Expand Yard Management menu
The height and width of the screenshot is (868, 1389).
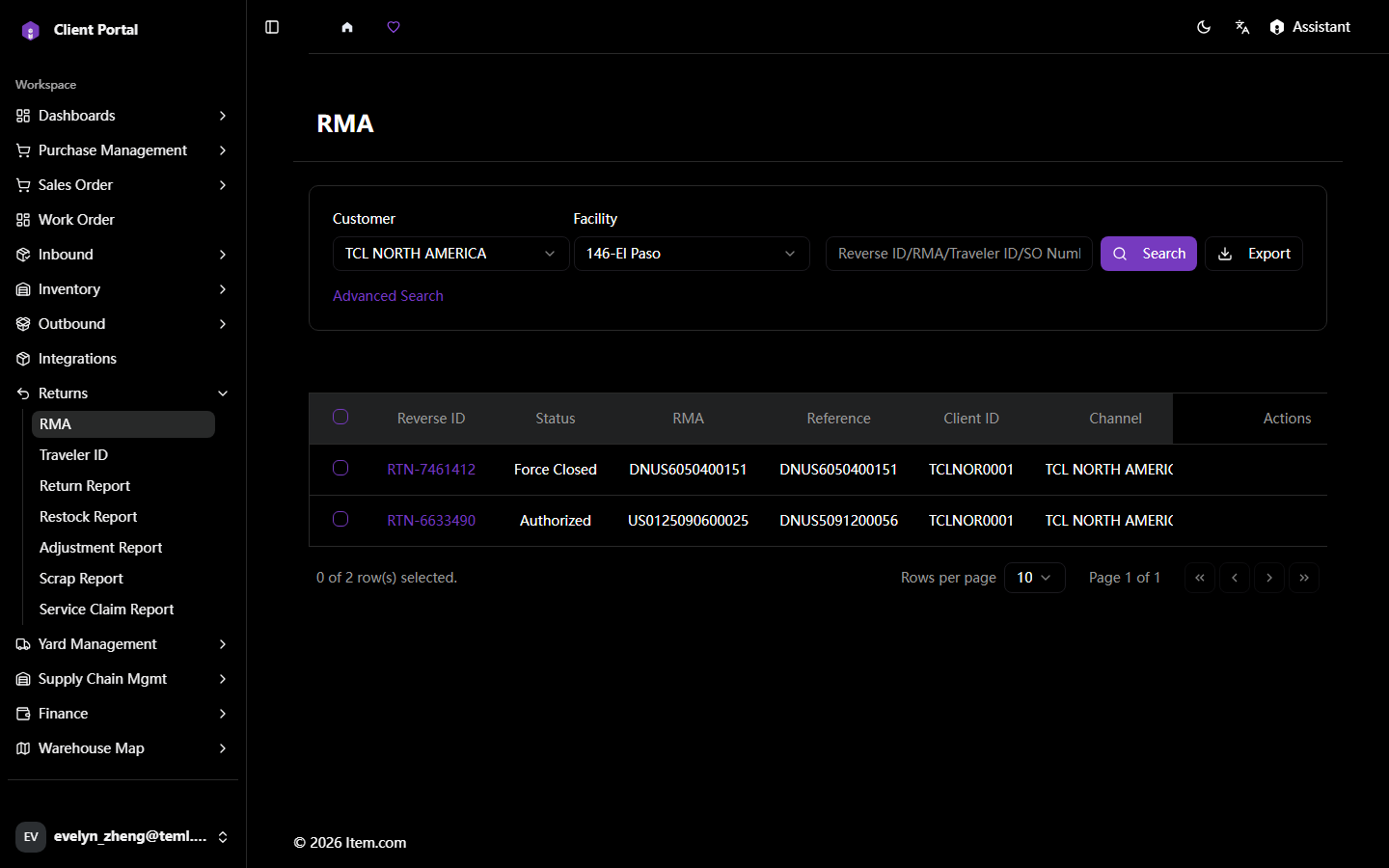123,644
